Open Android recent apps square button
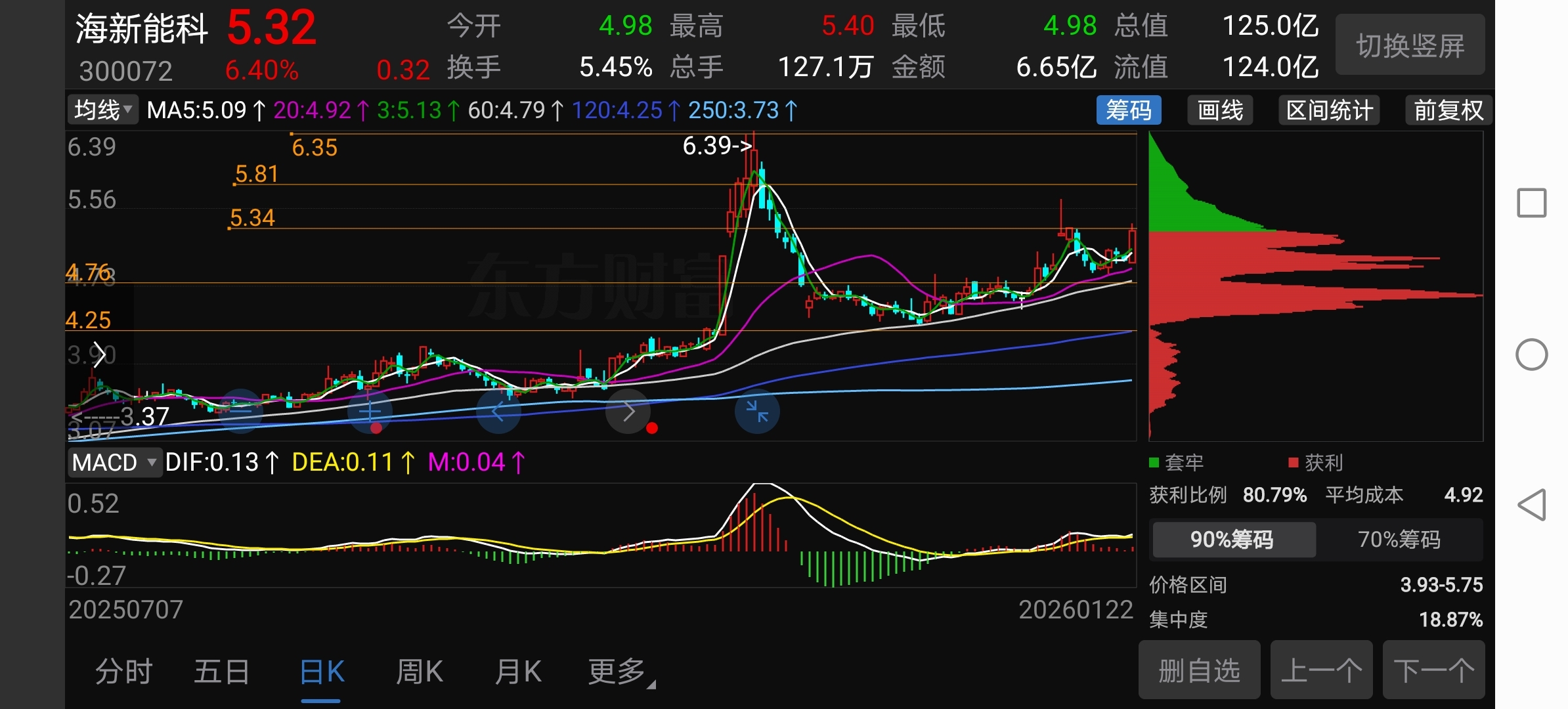Image resolution: width=1568 pixels, height=709 pixels. click(x=1531, y=203)
